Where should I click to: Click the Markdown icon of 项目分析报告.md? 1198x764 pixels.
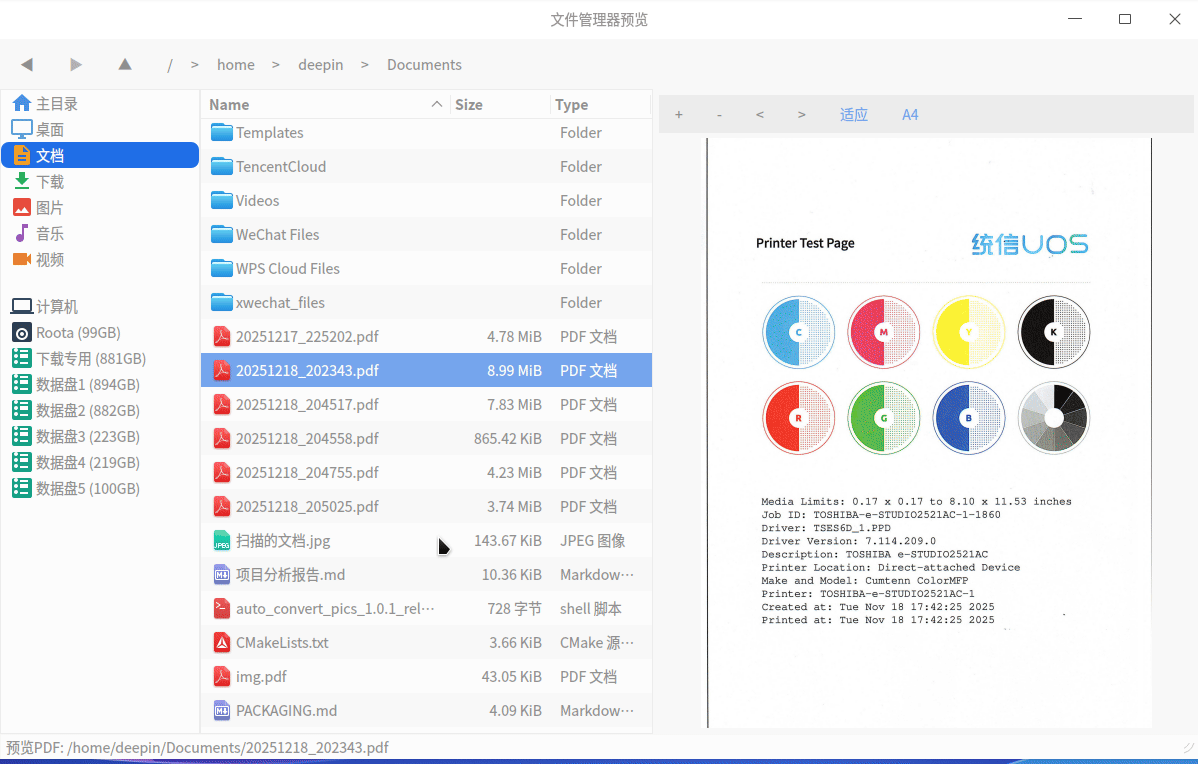point(222,575)
